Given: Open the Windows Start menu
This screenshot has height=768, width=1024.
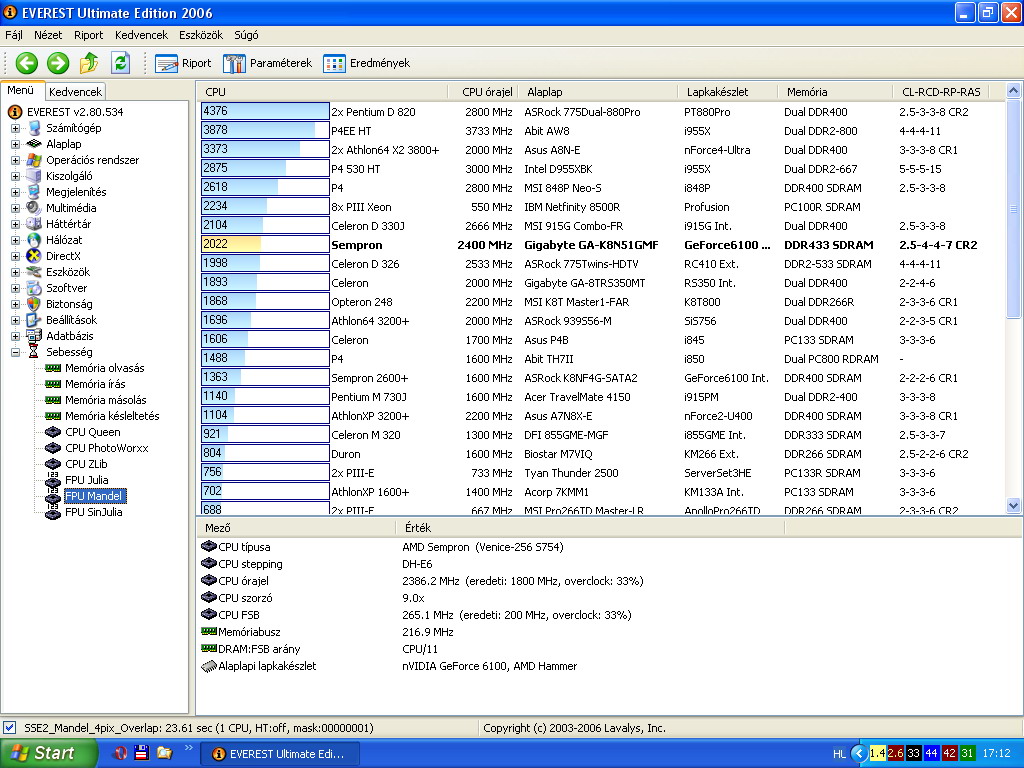Looking at the screenshot, I should (48, 753).
